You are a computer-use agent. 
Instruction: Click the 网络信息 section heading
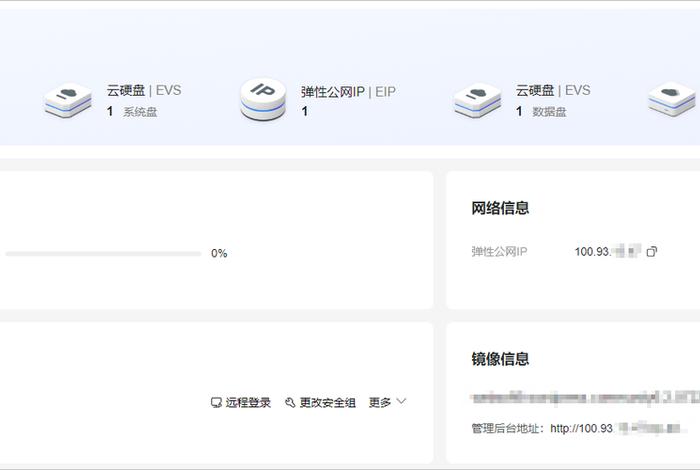pos(500,208)
